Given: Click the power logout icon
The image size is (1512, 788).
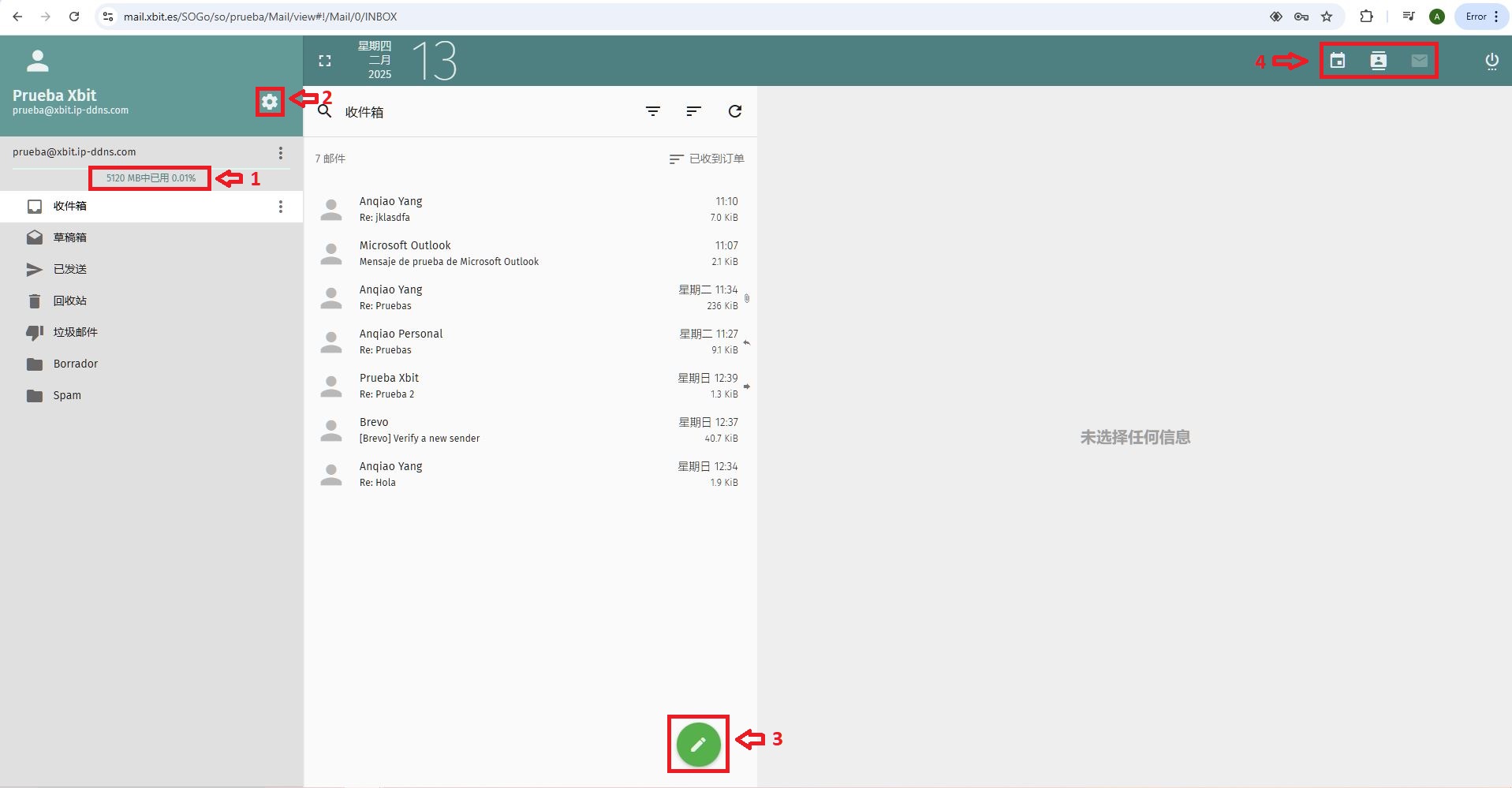Looking at the screenshot, I should point(1492,62).
